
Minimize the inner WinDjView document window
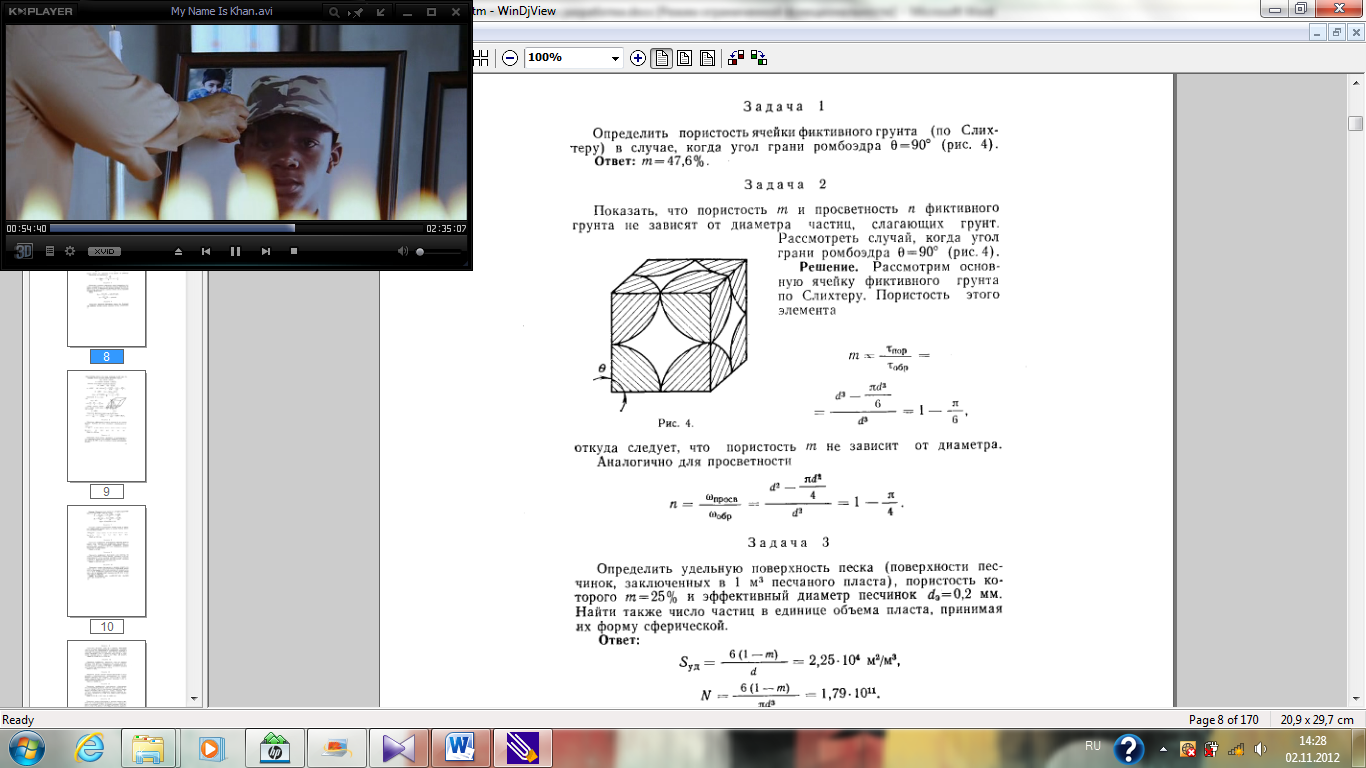click(1319, 32)
